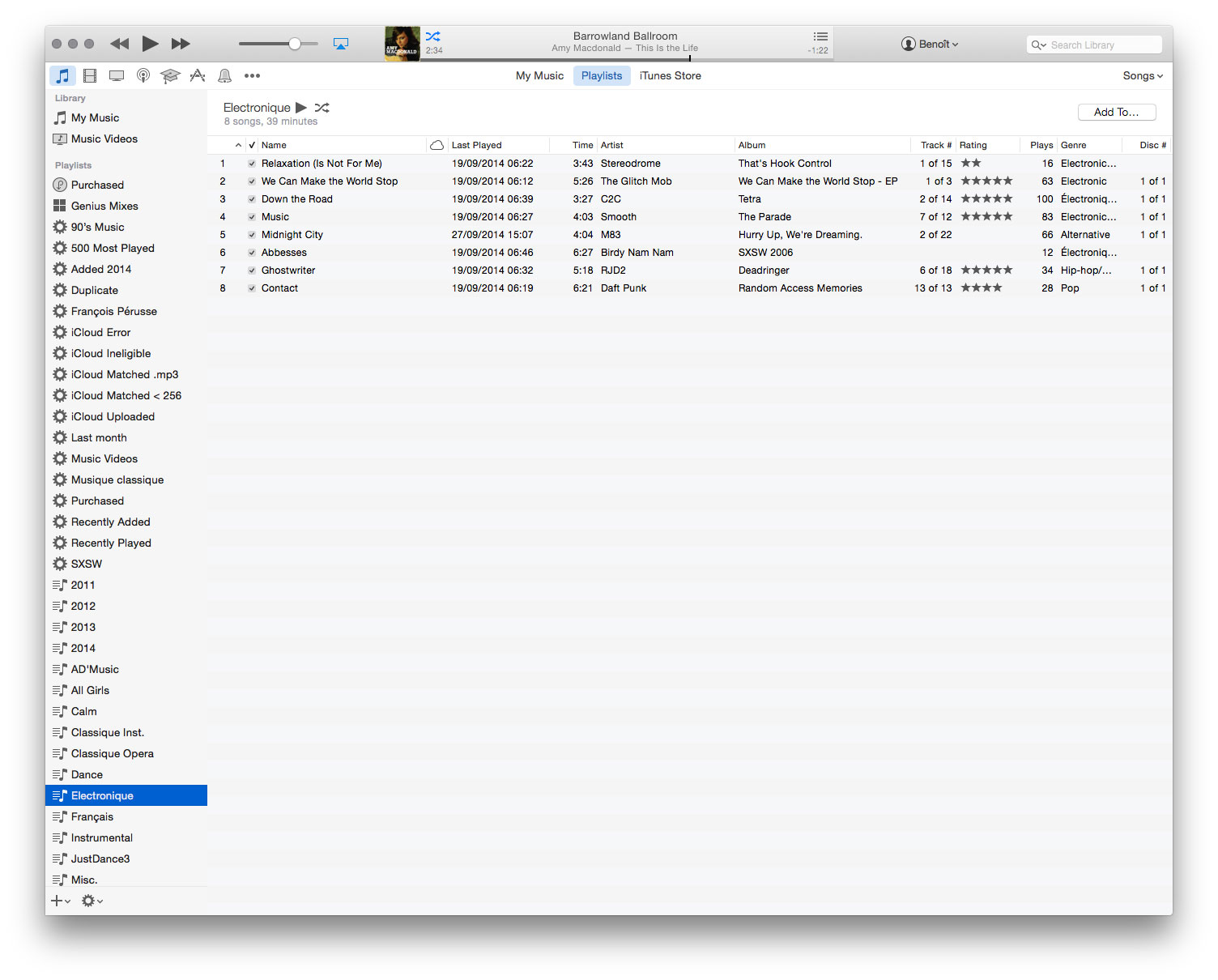
Task: Open the iTunes U icon
Action: click(x=170, y=75)
